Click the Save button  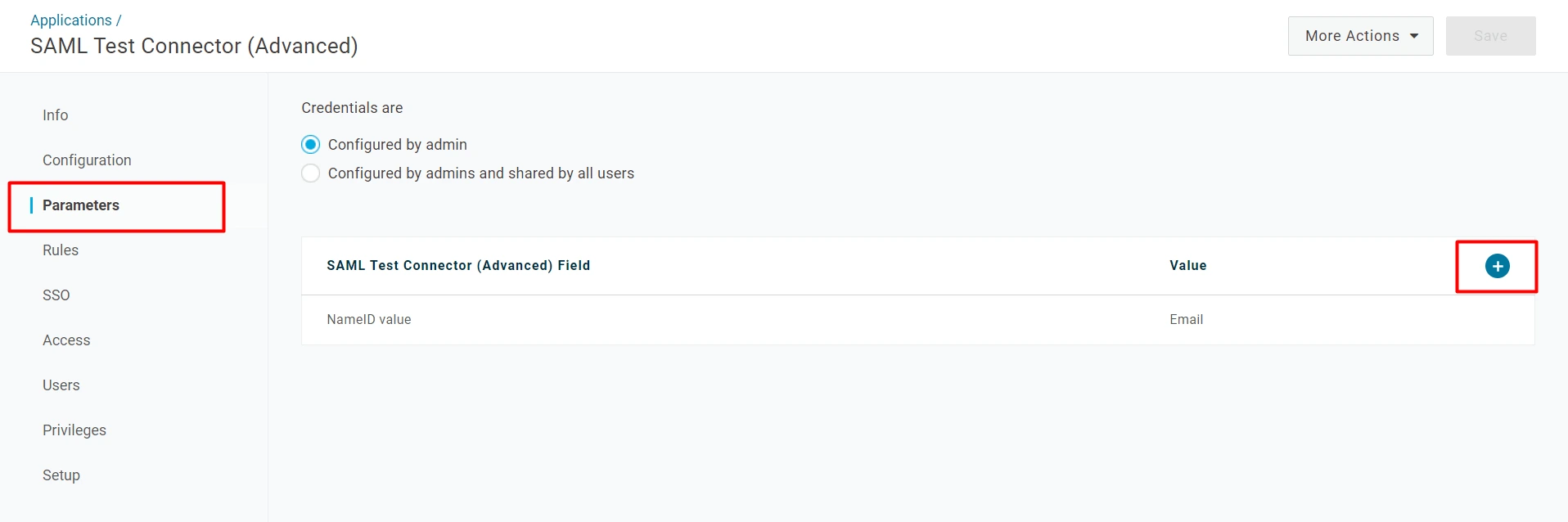click(x=1490, y=36)
